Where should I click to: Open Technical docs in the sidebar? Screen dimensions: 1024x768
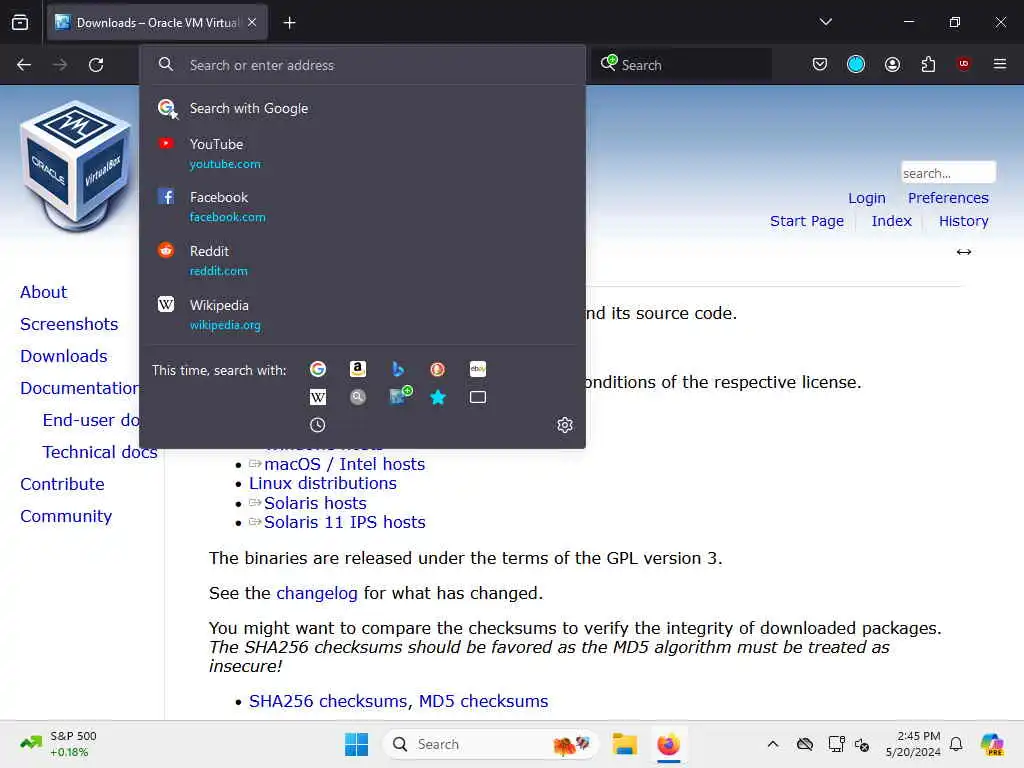[x=100, y=452]
